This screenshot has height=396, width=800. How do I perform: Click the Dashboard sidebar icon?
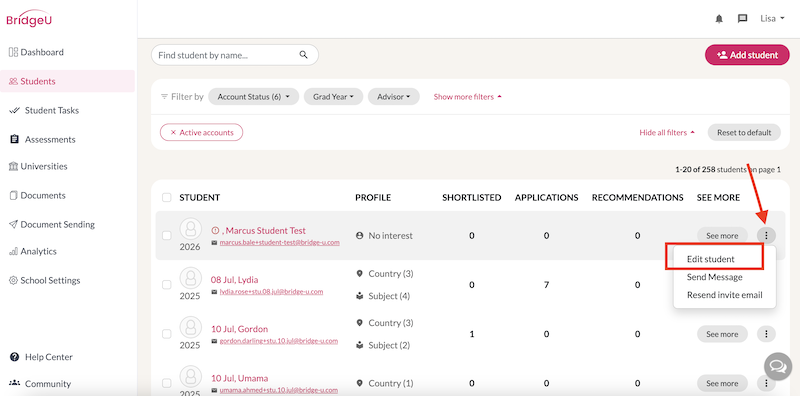(x=13, y=52)
